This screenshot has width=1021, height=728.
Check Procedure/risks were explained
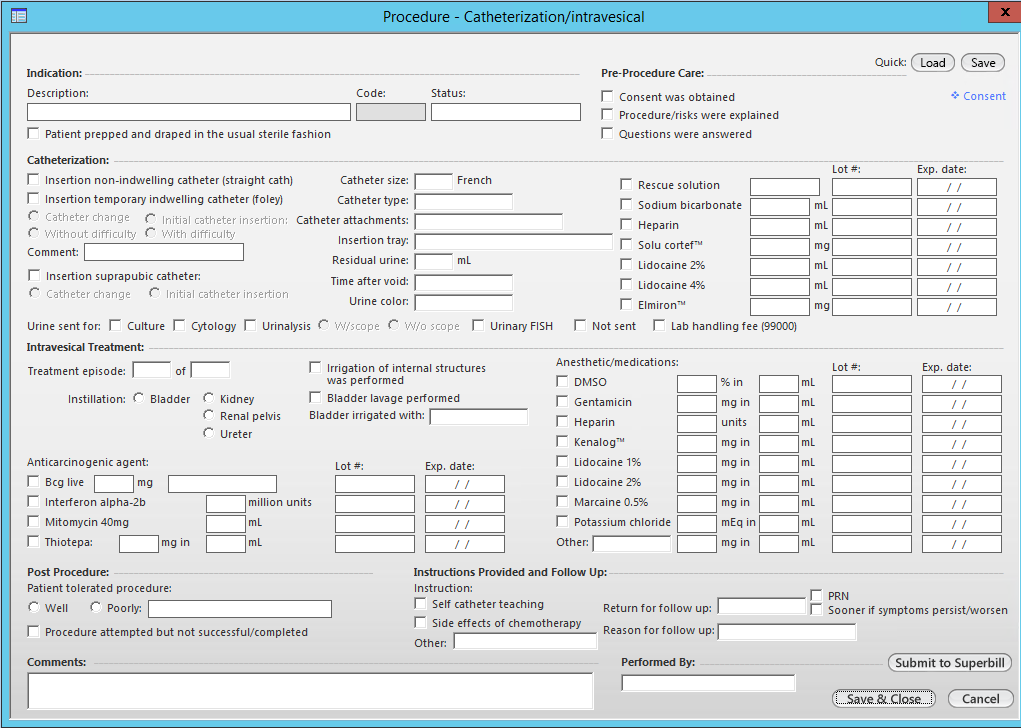coord(608,115)
